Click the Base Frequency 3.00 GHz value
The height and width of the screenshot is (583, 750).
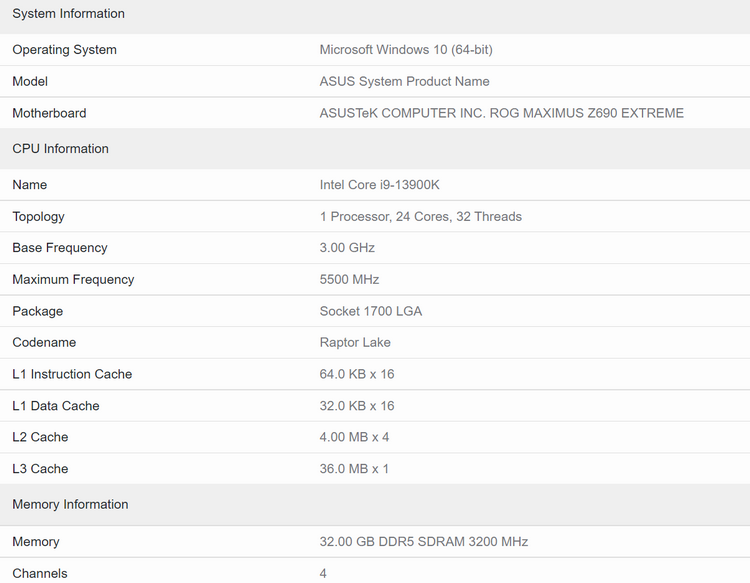[x=347, y=248]
